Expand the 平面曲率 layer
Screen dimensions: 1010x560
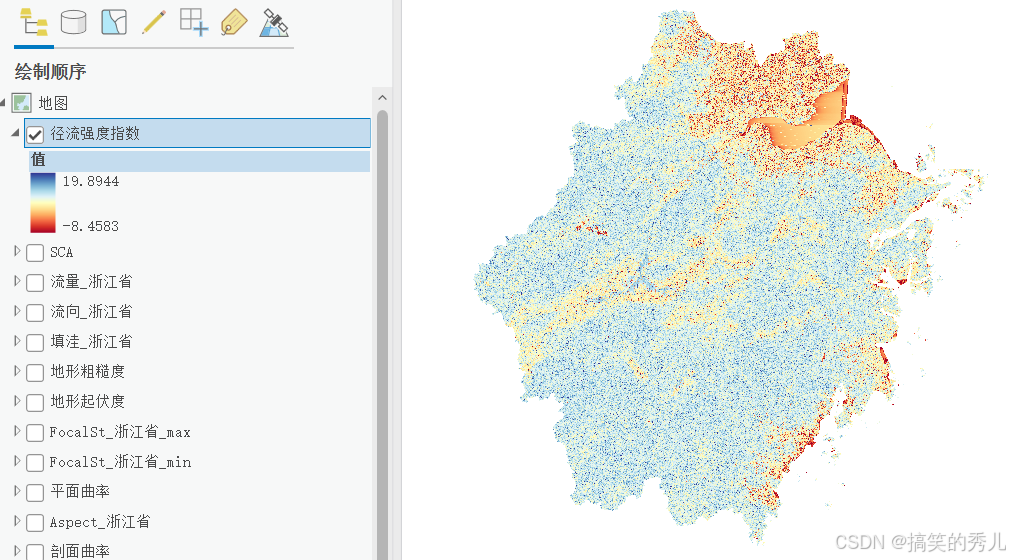17,490
